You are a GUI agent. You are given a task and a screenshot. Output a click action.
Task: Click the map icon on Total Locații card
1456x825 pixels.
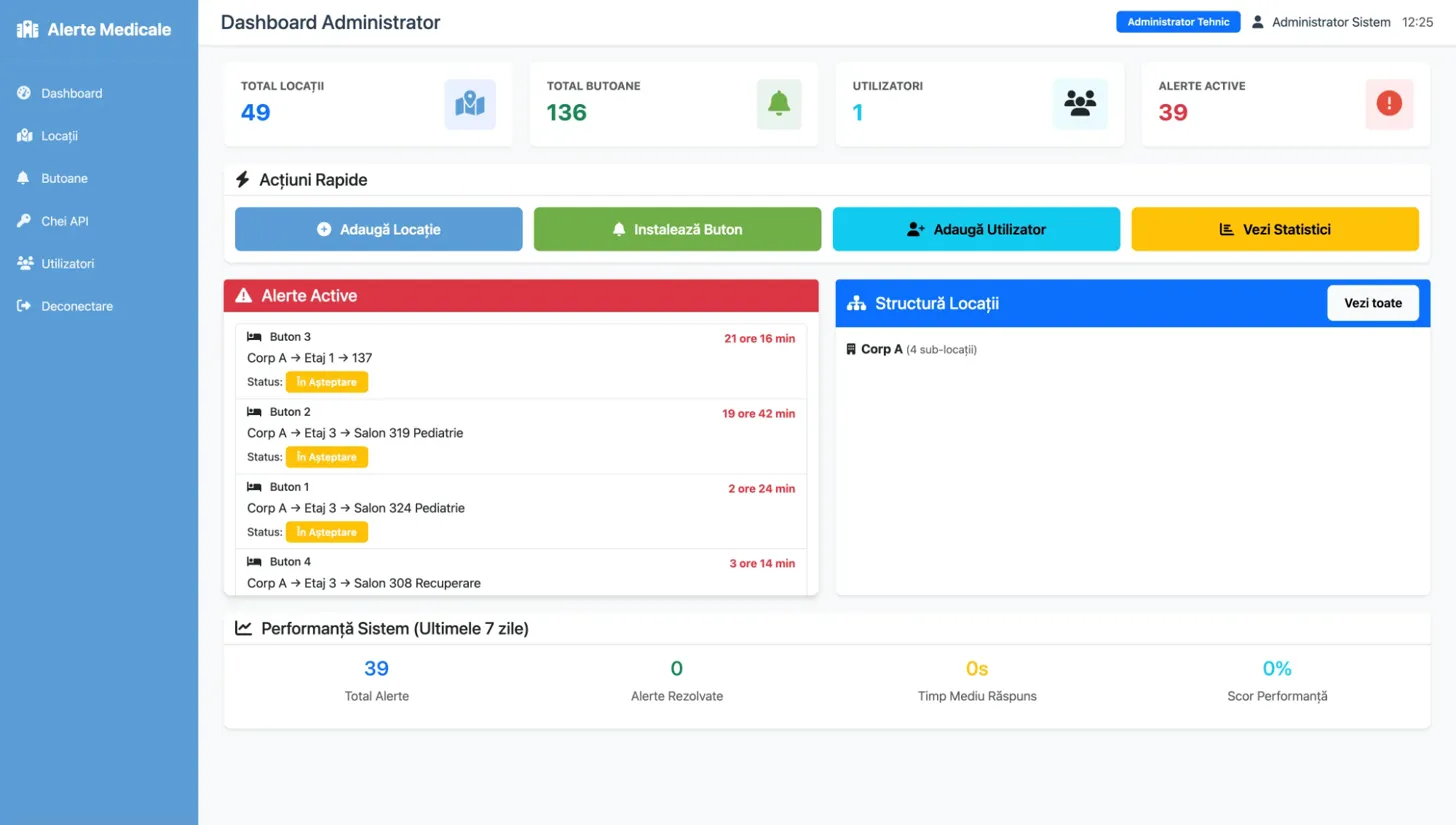click(469, 104)
